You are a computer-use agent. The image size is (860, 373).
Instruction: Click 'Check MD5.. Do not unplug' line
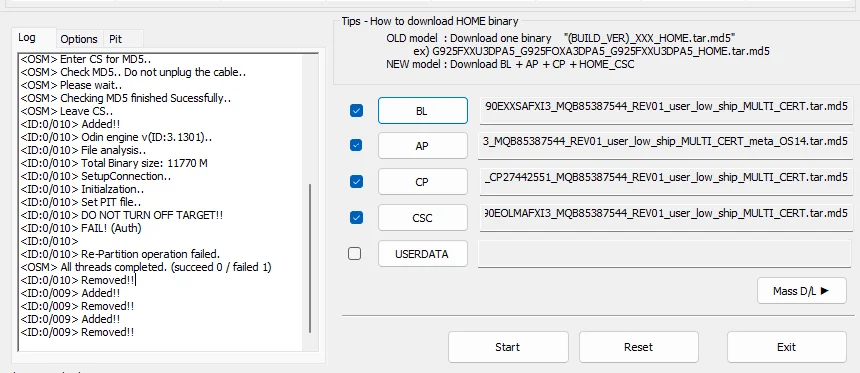[x=133, y=72]
